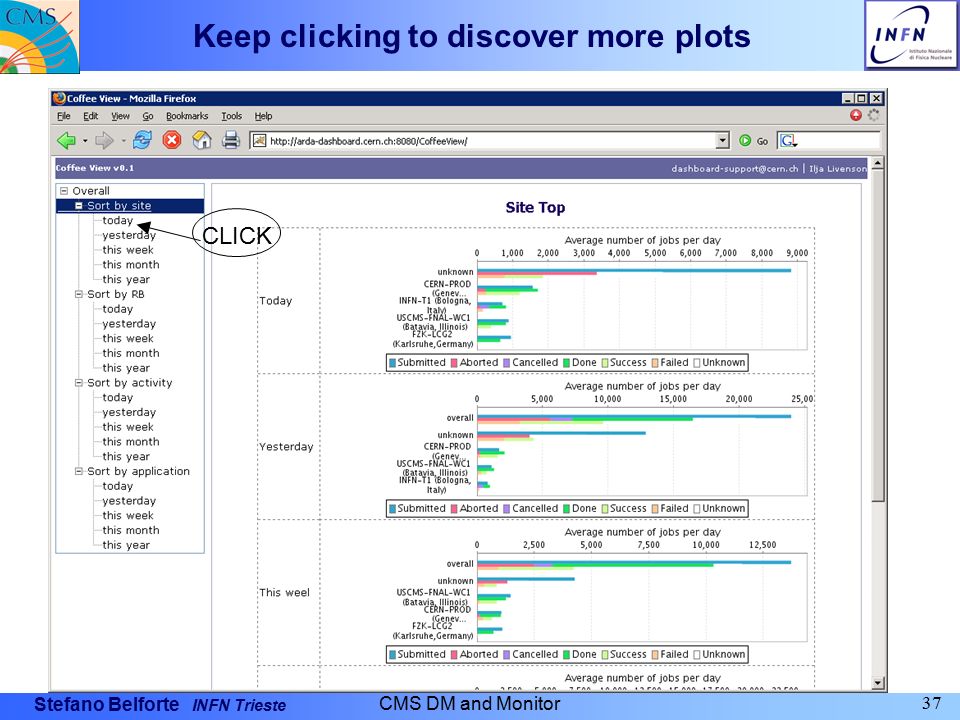
Task: Click the red adblock icon near menu bar
Action: [x=856, y=115]
